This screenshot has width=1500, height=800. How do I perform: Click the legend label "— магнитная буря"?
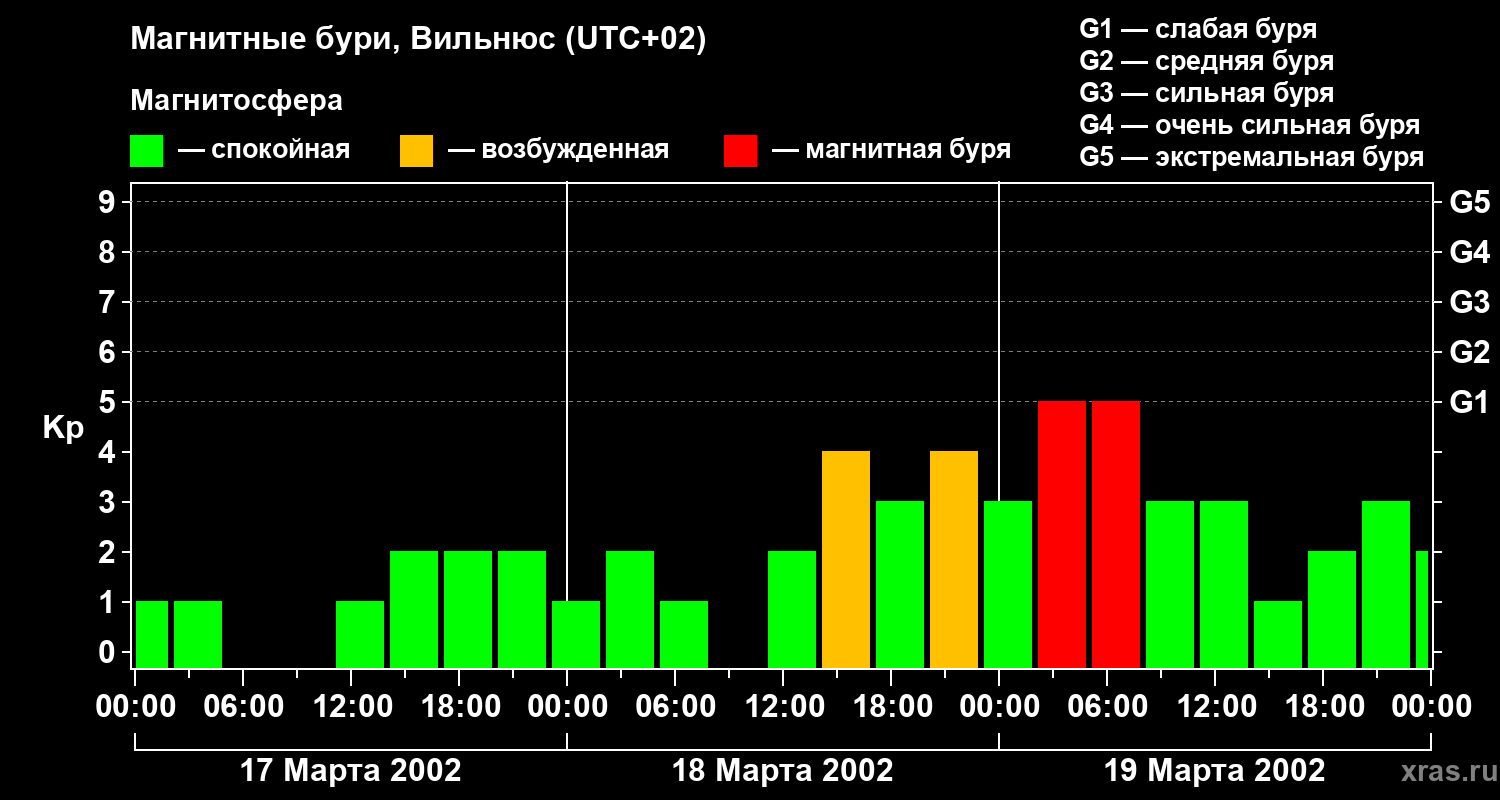tap(891, 150)
